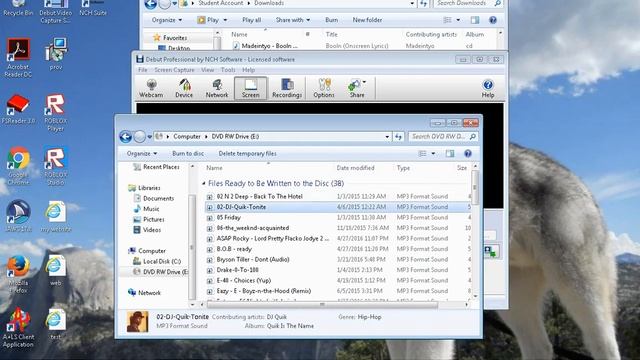Collapse Files Ready to Be Written group
This screenshot has width=640, height=360.
tap(204, 184)
